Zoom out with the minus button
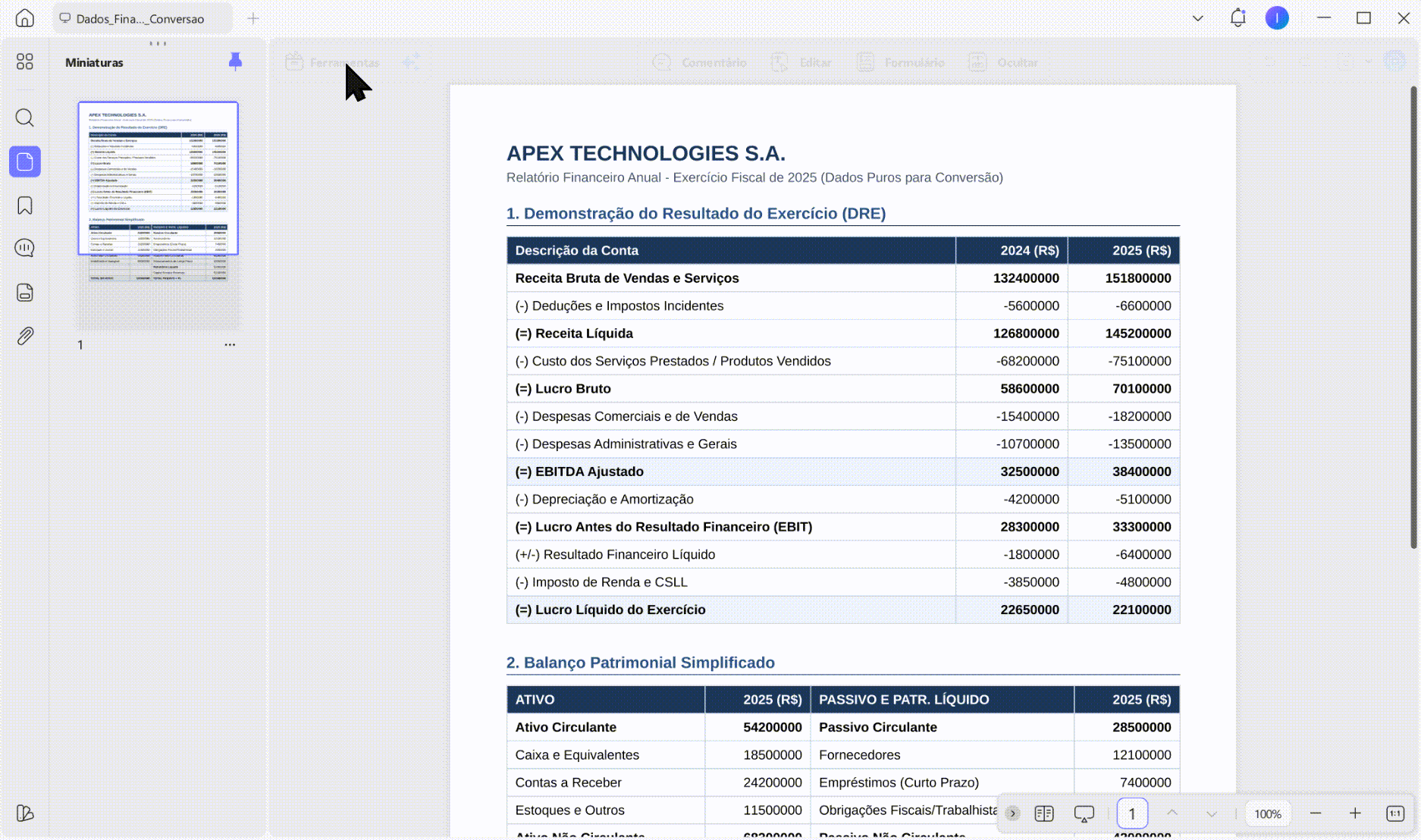The image size is (1421, 840). coord(1316,813)
